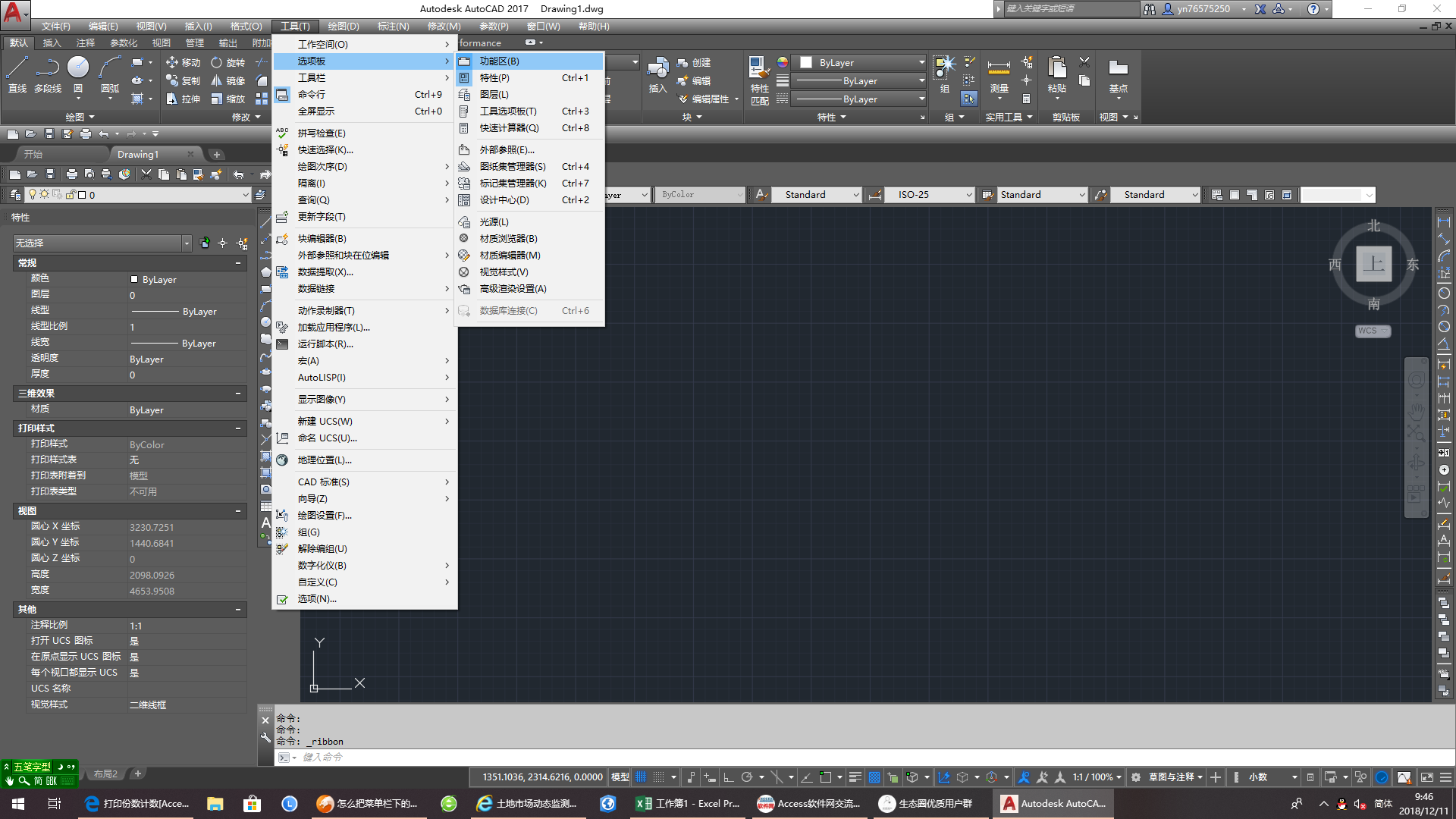Screen dimensions: 1456x819
Task: Switch to the Drawing1 file tab
Action: coord(138,154)
